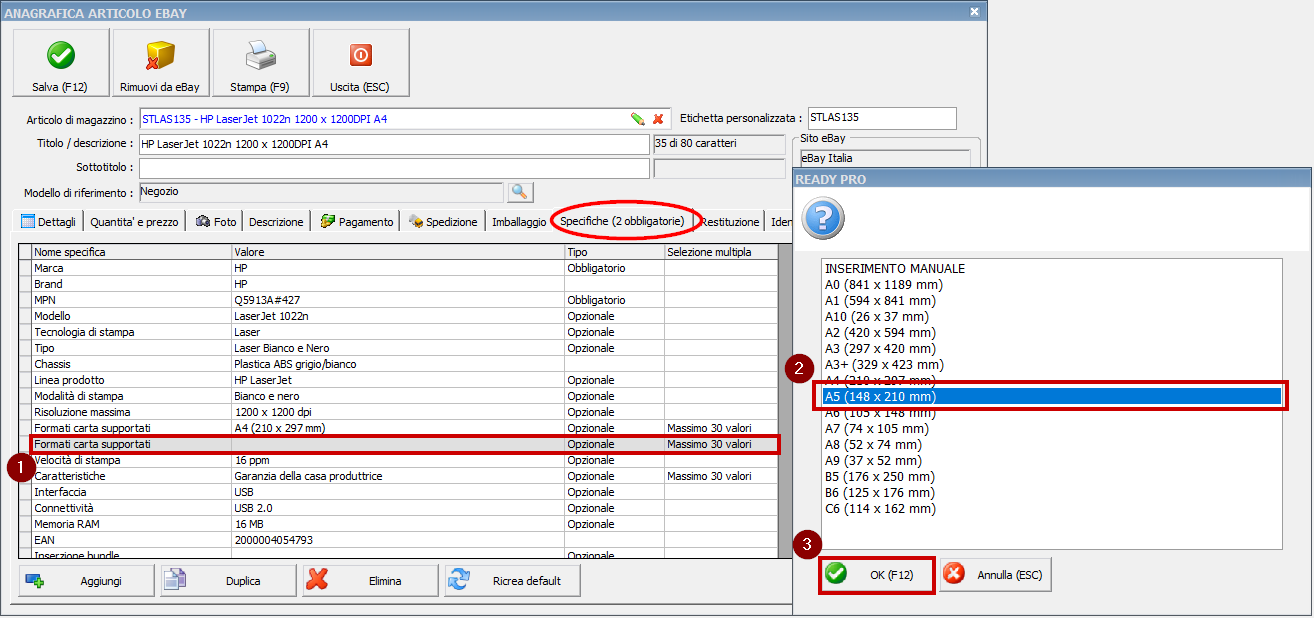Select B5 (176 x 250 mm) list item
The height and width of the screenshot is (618, 1314).
1050,477
